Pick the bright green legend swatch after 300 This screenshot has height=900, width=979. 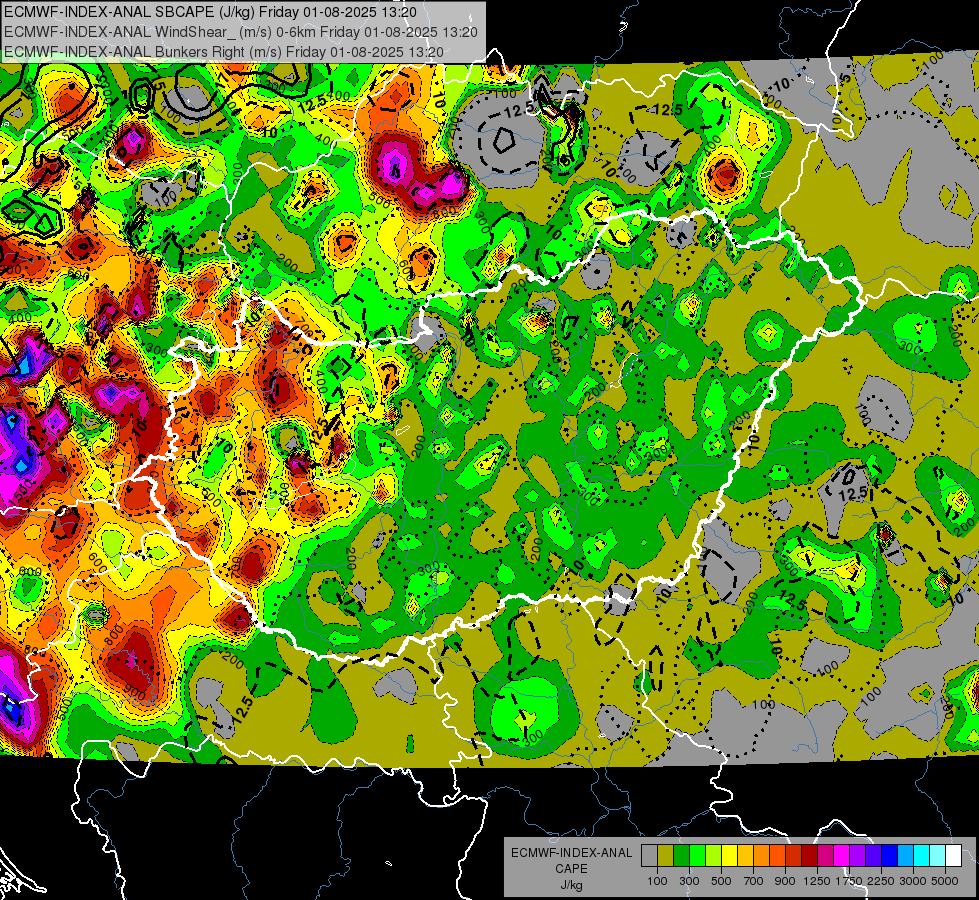[697, 856]
